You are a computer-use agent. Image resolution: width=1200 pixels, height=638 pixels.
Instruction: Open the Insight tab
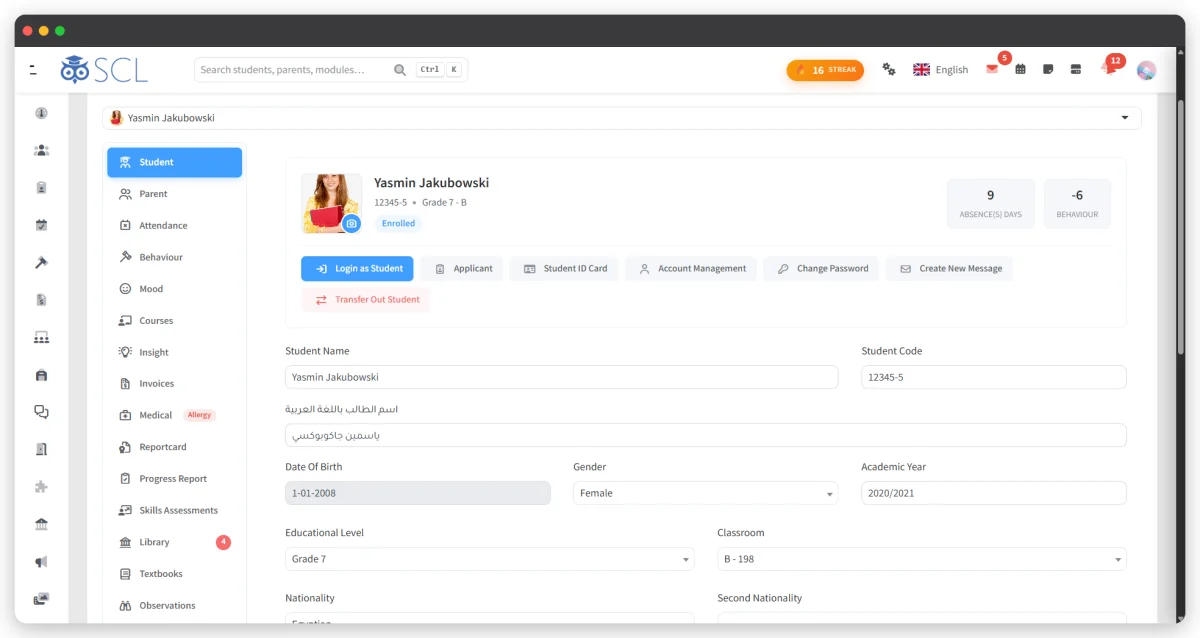click(174, 352)
